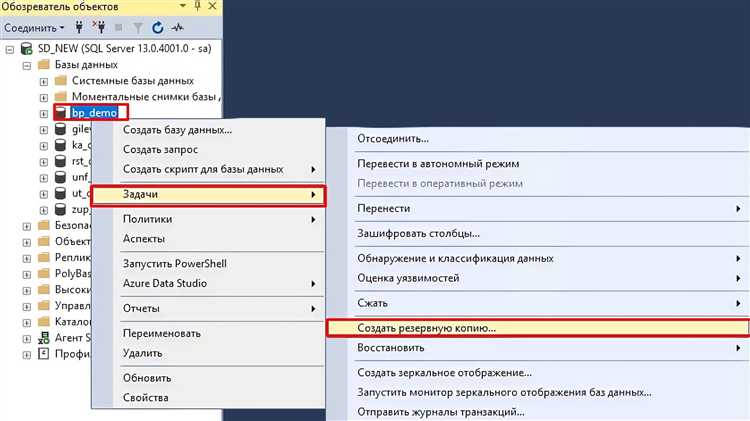750x421 pixels.
Task: Open the activity monitor icon in toolbar
Action: pos(178,27)
